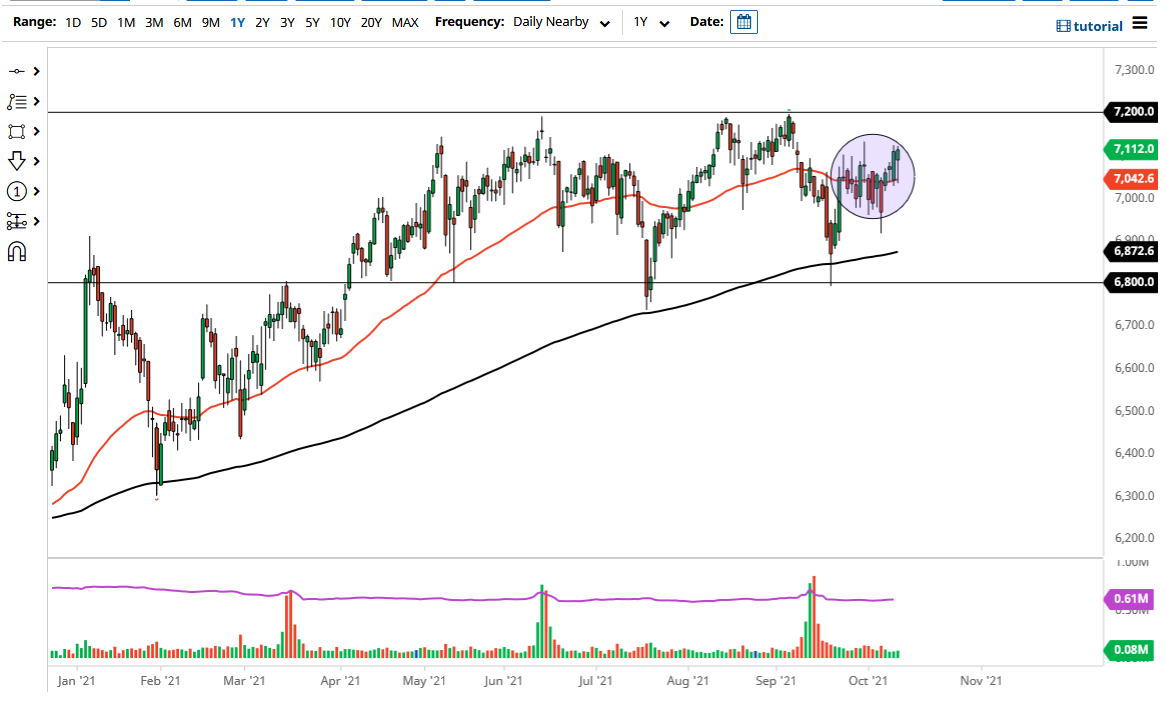Image resolution: width=1166 pixels, height=701 pixels.
Task: Open the calendar date picker
Action: point(743,21)
